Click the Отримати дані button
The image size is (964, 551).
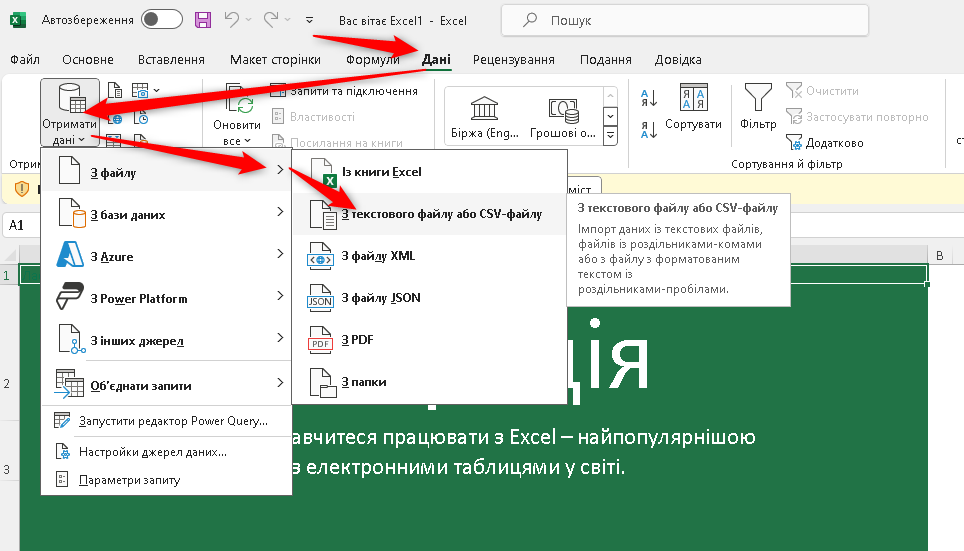69,113
